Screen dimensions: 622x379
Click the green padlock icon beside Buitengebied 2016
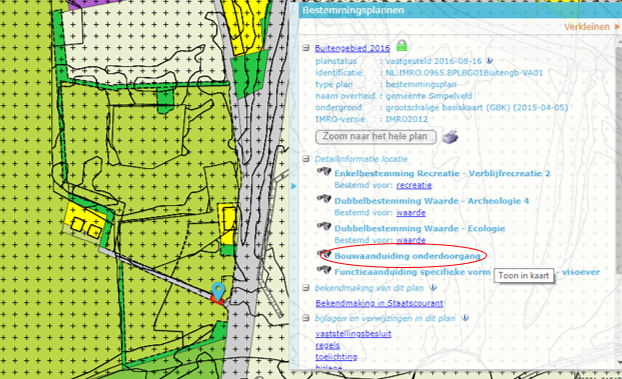pos(401,45)
